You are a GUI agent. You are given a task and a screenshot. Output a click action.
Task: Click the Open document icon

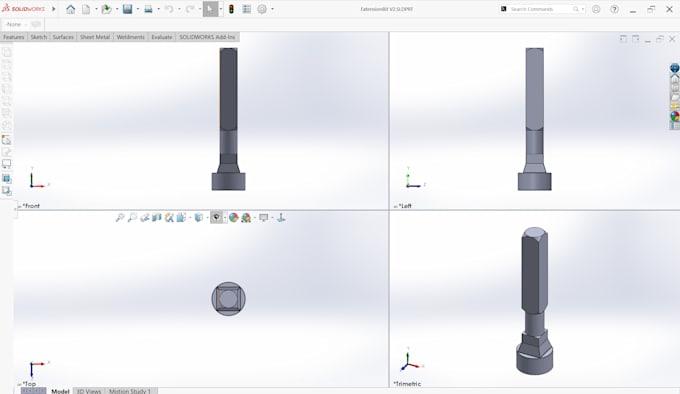point(106,9)
